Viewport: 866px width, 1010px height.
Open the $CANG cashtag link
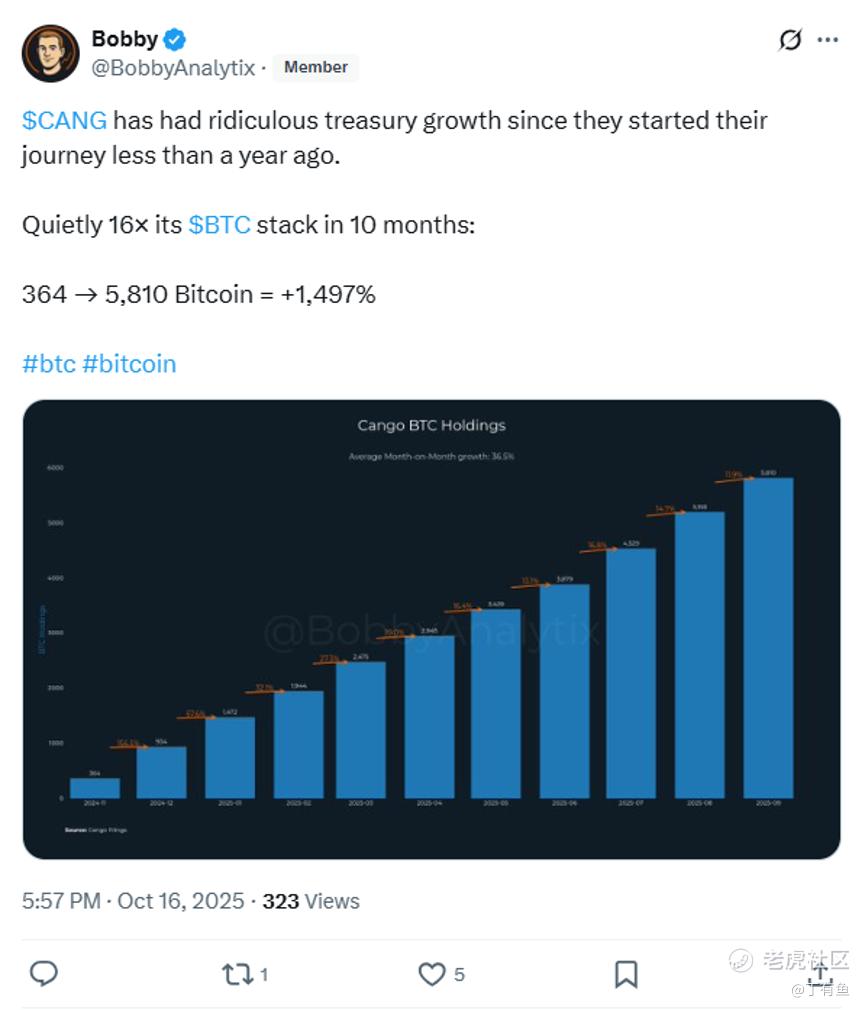coord(64,121)
